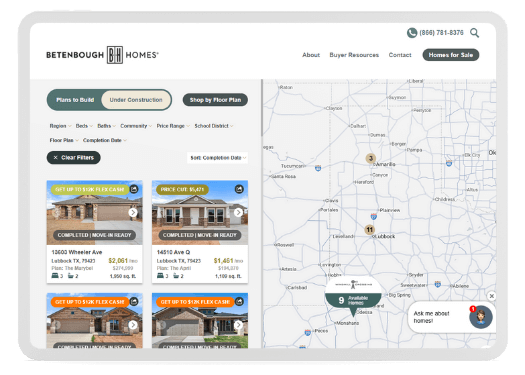Open the search magnifier icon

pos(474,33)
